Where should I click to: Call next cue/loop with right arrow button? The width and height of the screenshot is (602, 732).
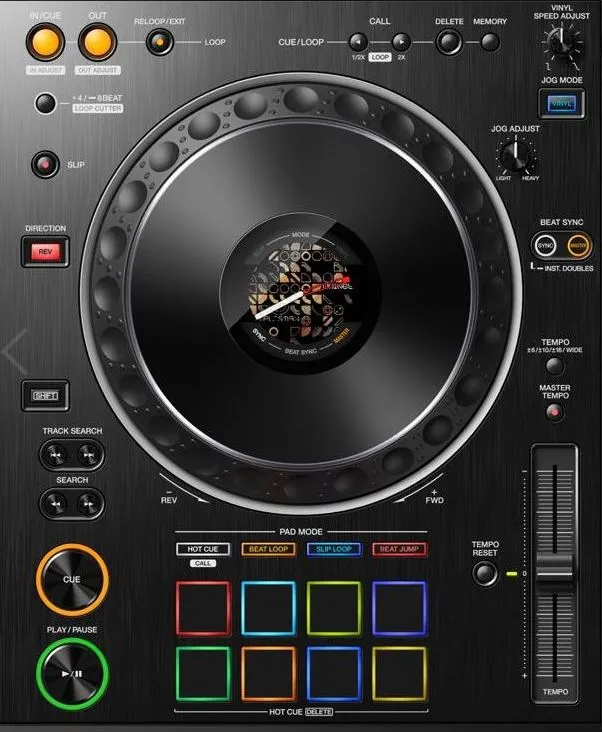(x=401, y=42)
